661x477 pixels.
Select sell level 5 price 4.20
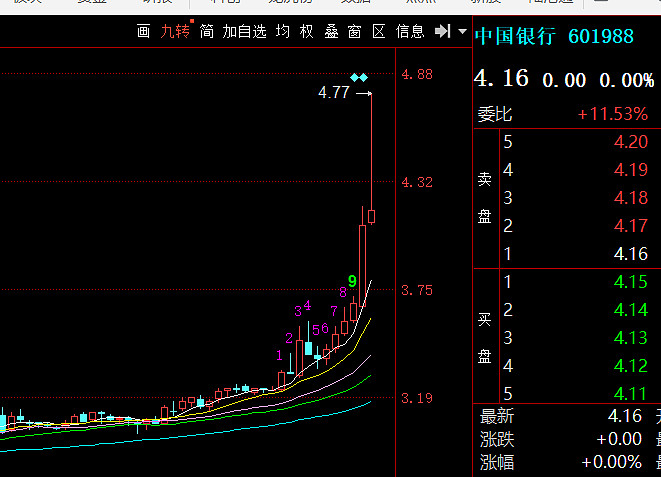631,142
